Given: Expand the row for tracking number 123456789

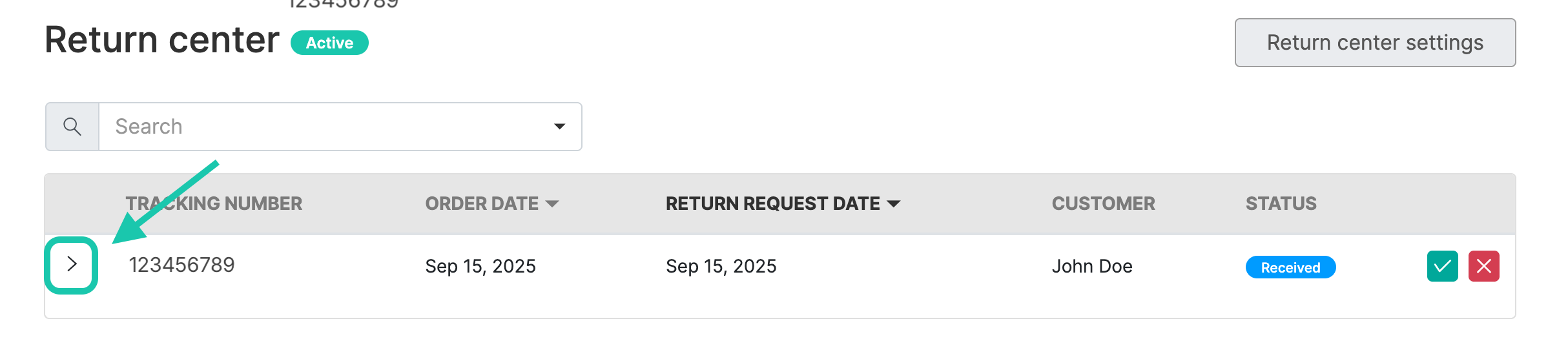Looking at the screenshot, I should tap(72, 264).
